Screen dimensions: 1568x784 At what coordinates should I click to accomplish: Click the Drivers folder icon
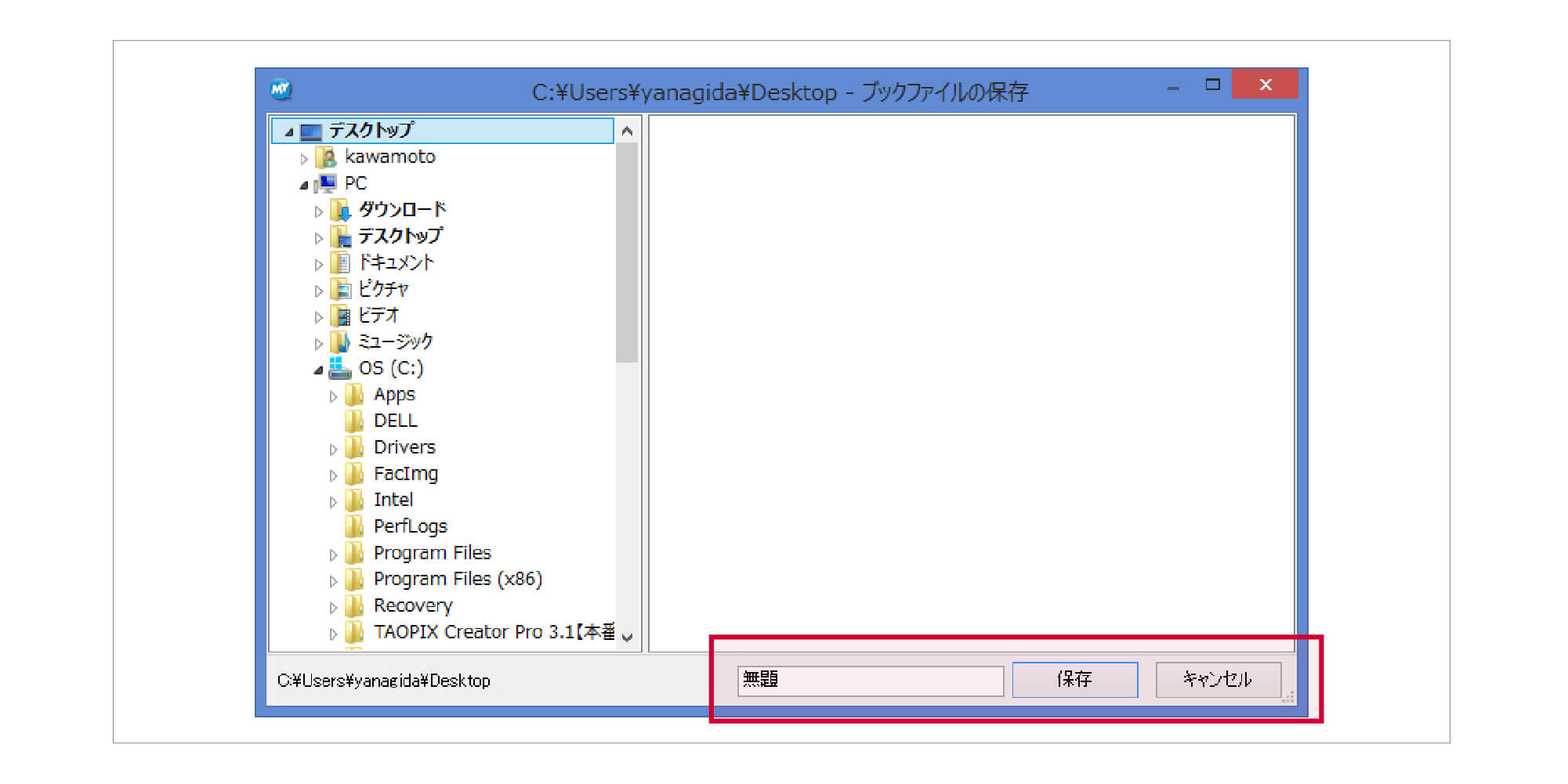354,447
